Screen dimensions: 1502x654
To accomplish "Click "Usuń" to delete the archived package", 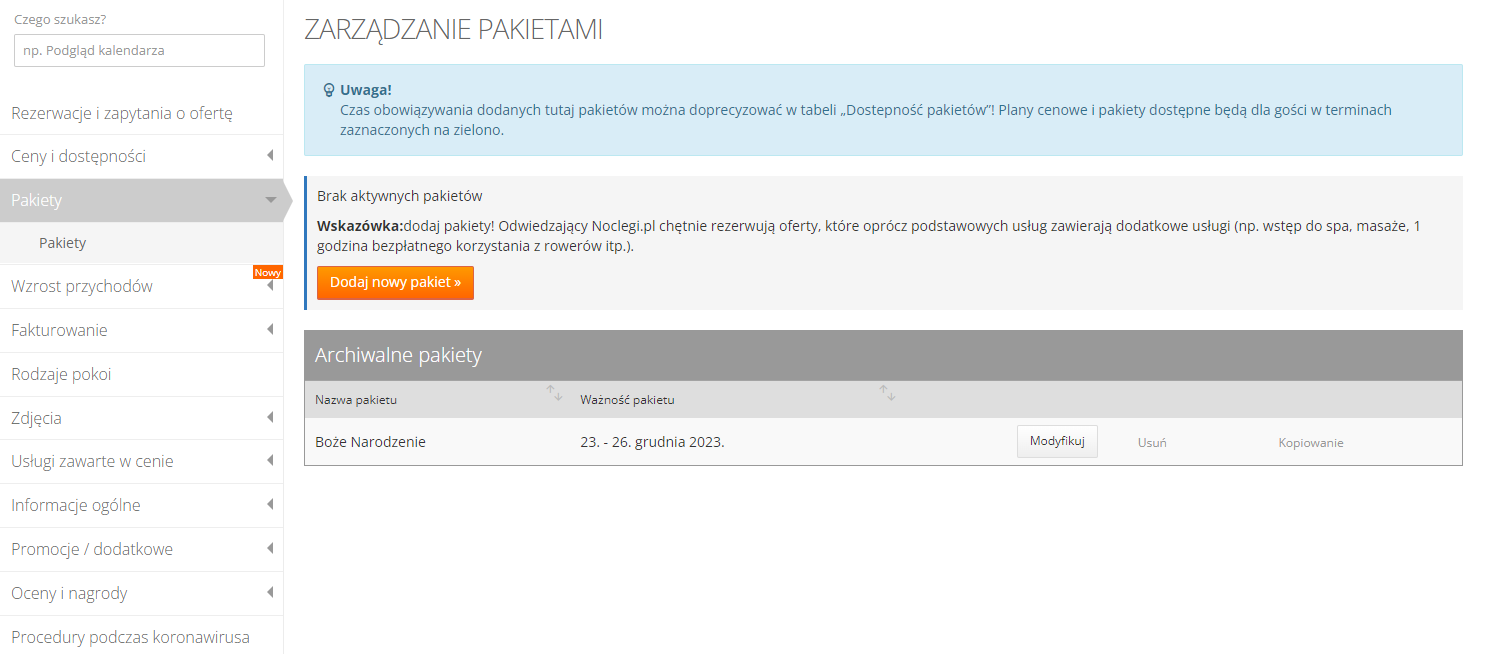I will click(1151, 441).
